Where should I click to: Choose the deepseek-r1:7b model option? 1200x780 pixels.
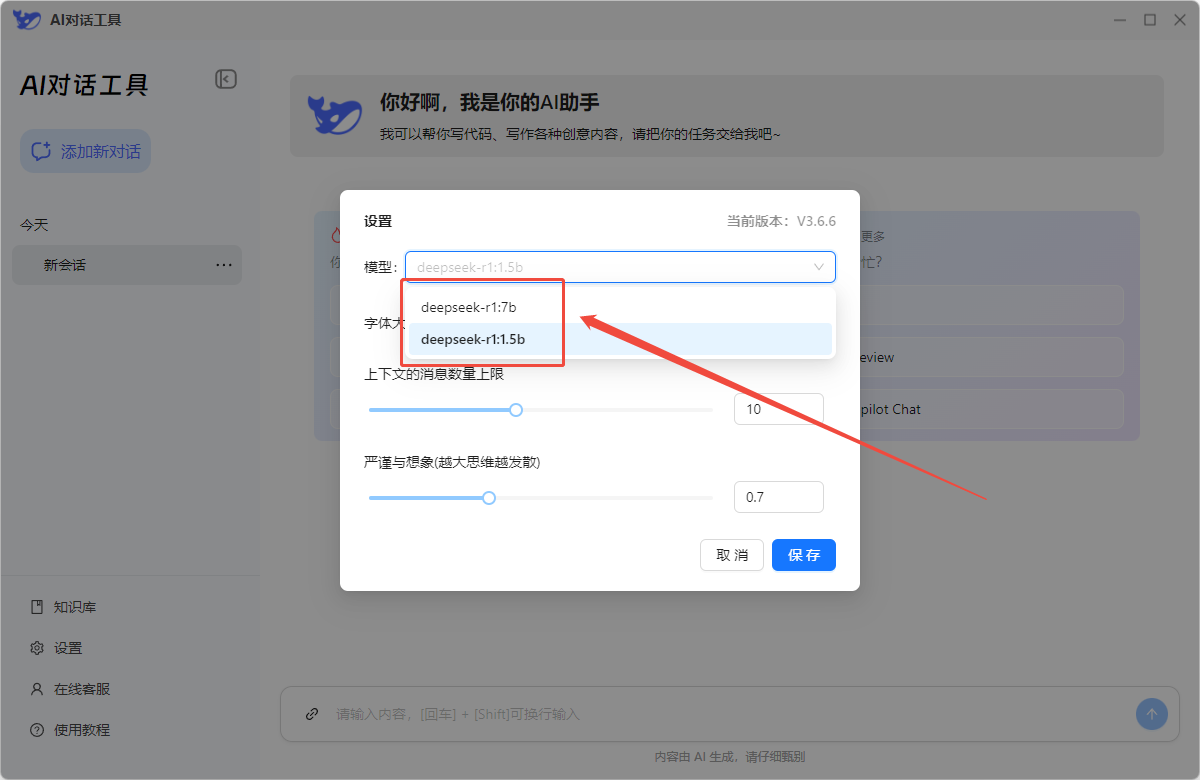point(620,307)
